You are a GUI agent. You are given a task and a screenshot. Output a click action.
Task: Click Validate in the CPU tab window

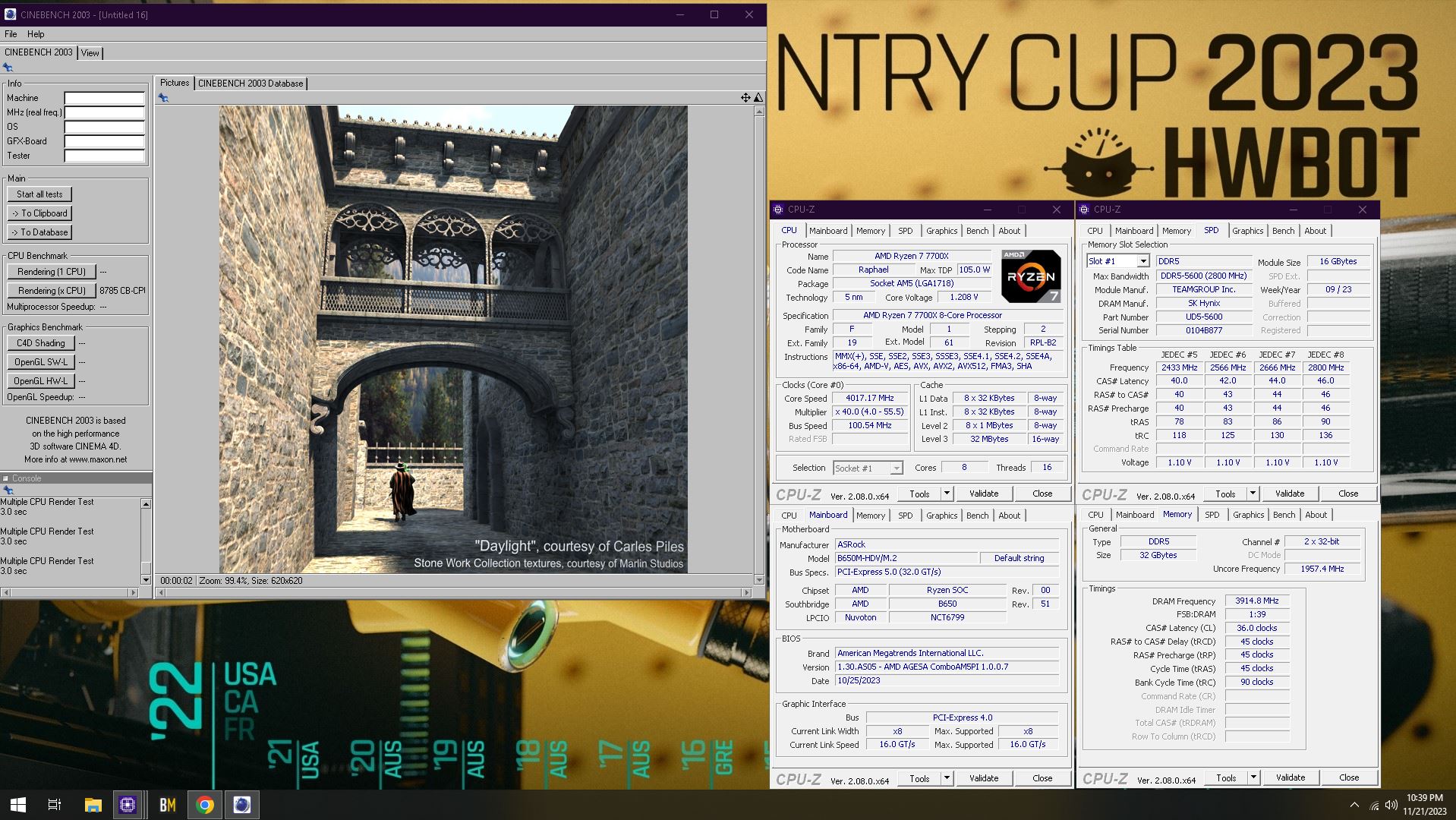(984, 494)
